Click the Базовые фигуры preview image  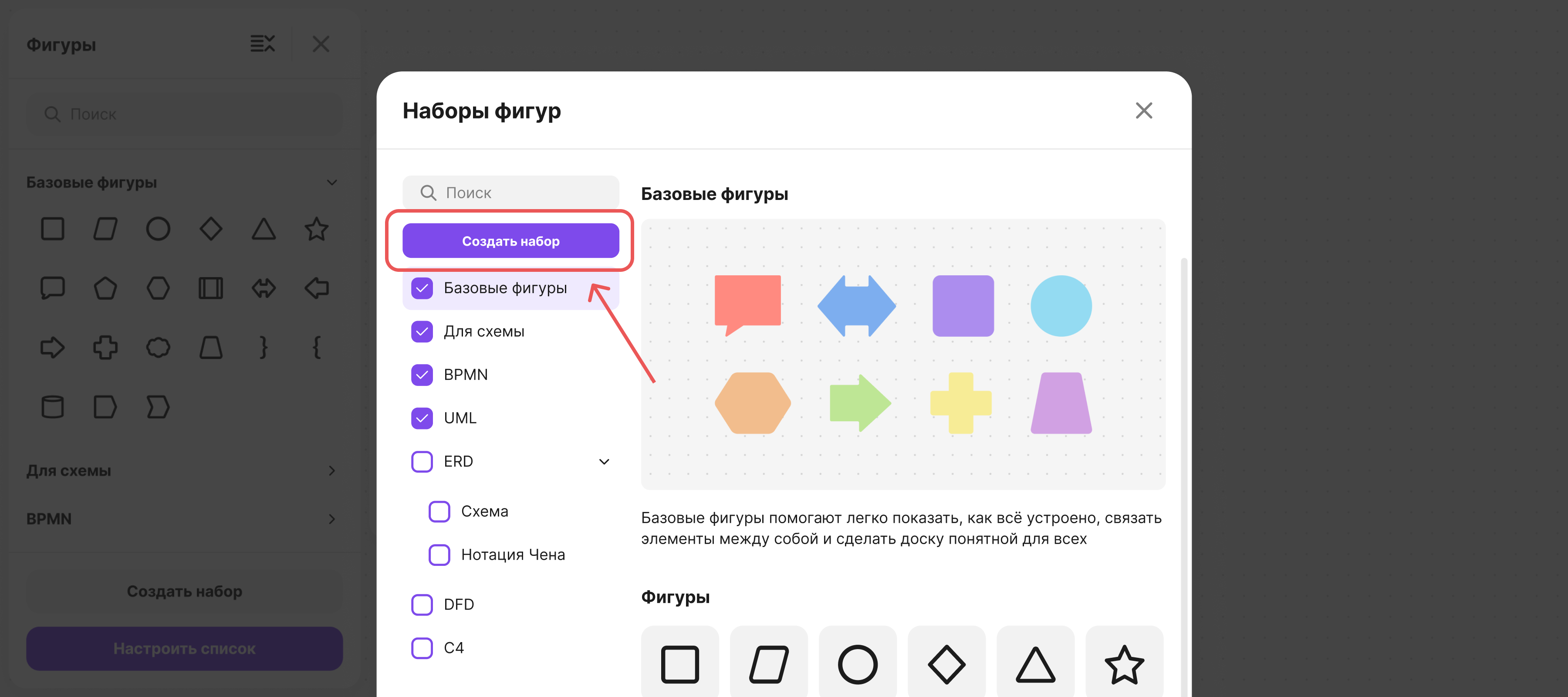click(x=903, y=354)
